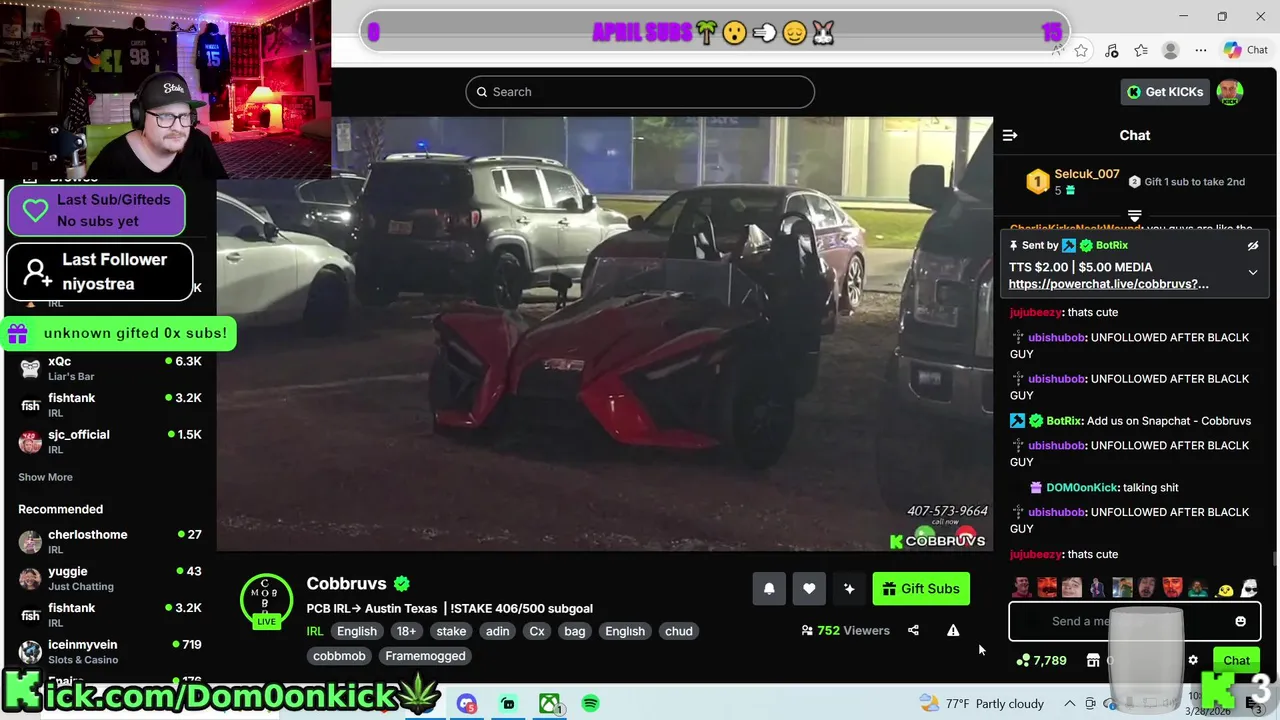The width and height of the screenshot is (1280, 720).
Task: Expand the gift leaderboard handle below Selcuk_007
Action: coord(1134,215)
